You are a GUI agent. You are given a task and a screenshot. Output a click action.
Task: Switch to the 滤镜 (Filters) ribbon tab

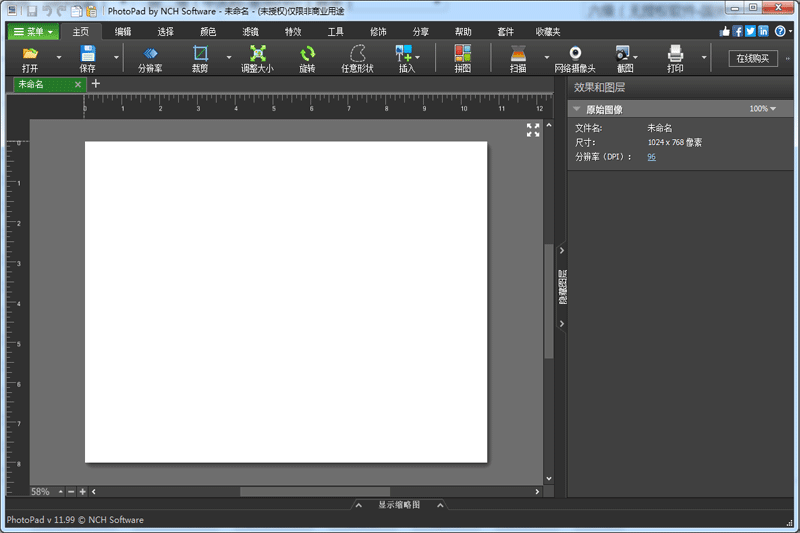pyautogui.click(x=250, y=32)
